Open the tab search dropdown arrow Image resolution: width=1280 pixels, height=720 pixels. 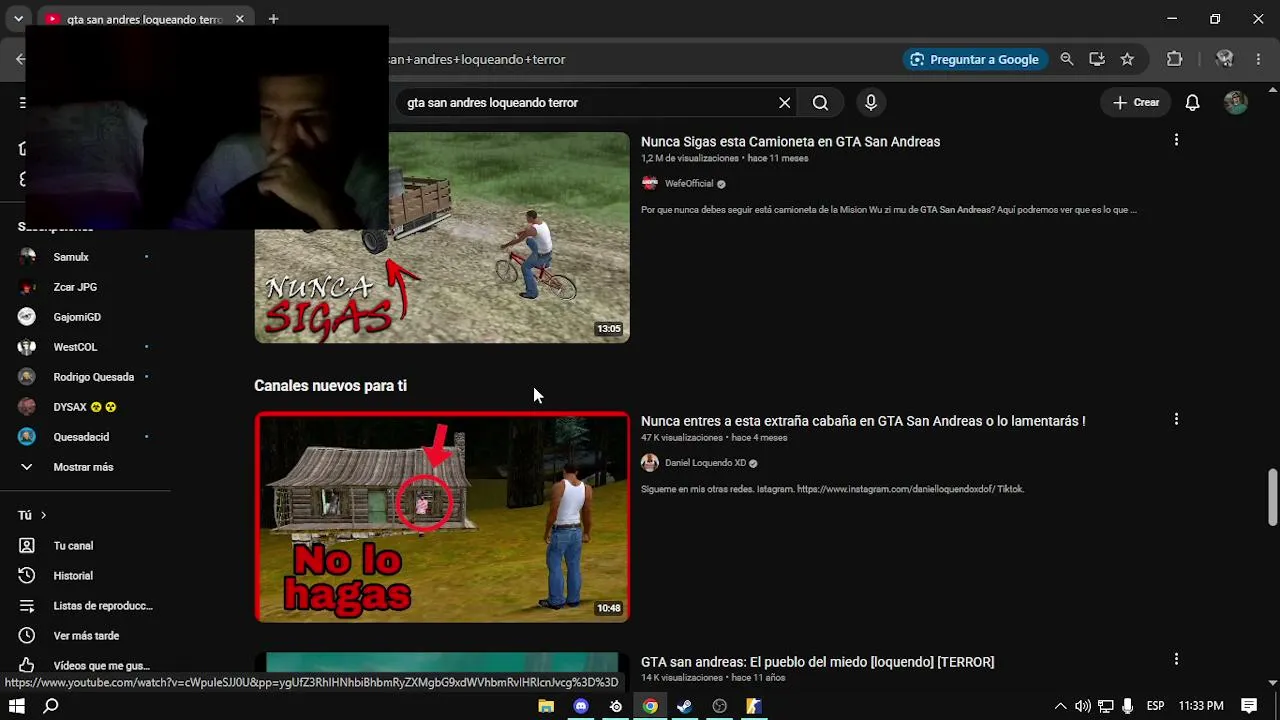point(18,19)
